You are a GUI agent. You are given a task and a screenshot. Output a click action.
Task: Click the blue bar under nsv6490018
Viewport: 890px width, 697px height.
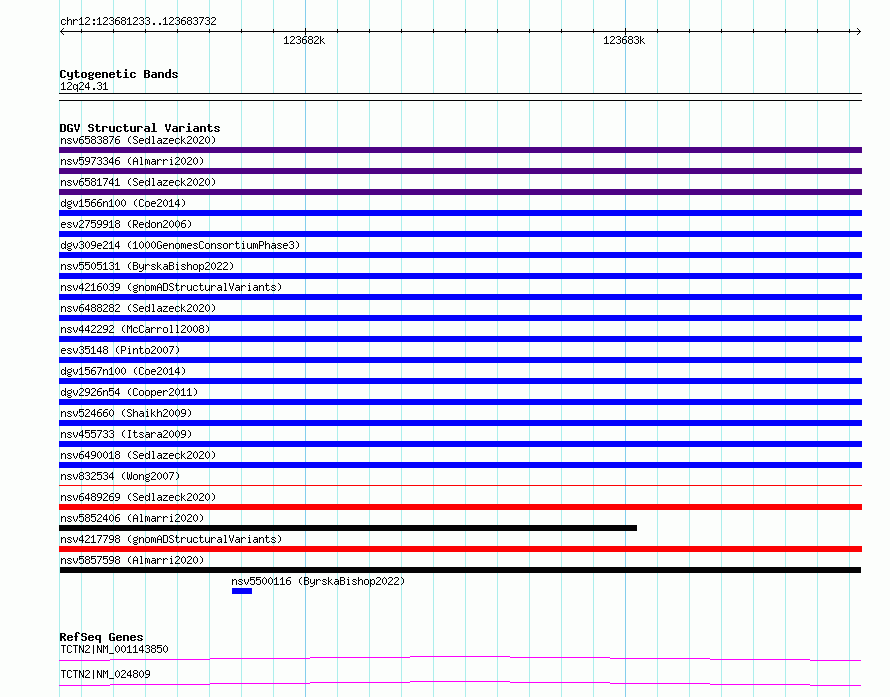pyautogui.click(x=460, y=465)
